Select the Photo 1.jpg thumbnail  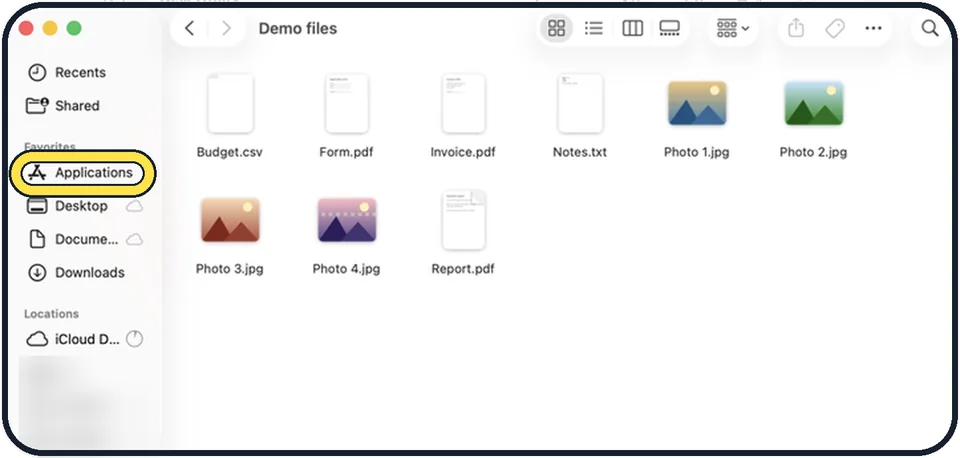point(697,103)
